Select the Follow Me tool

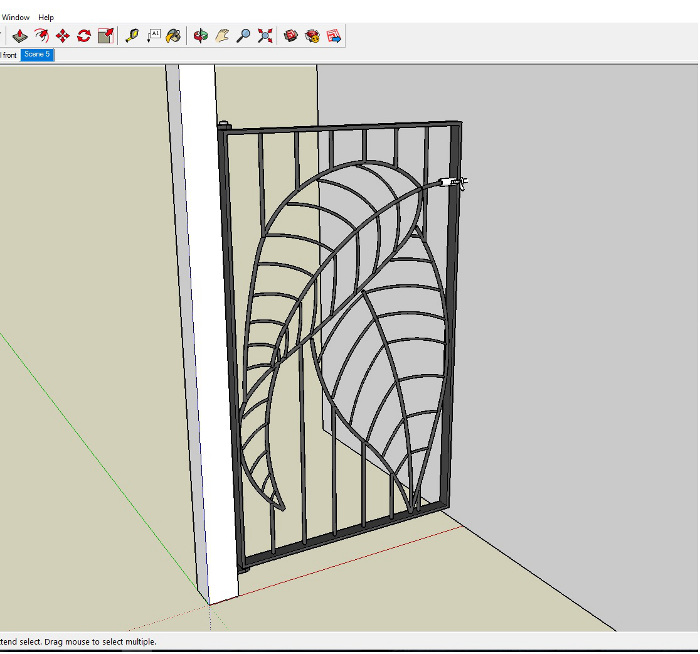[41, 36]
